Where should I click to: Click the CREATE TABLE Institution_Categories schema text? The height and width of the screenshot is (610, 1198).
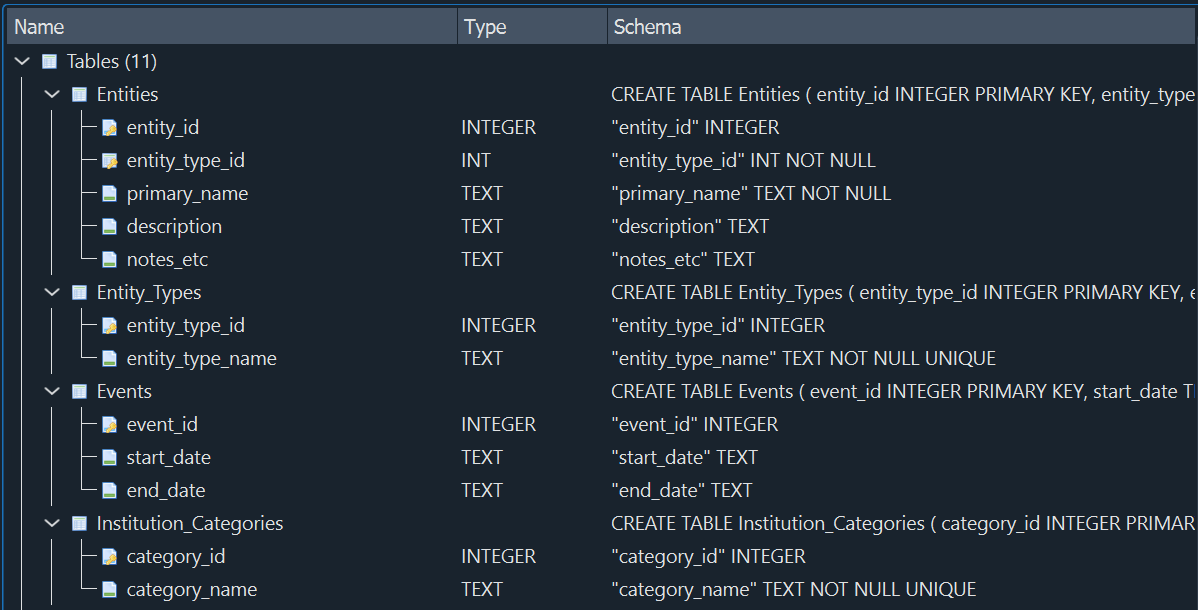904,524
